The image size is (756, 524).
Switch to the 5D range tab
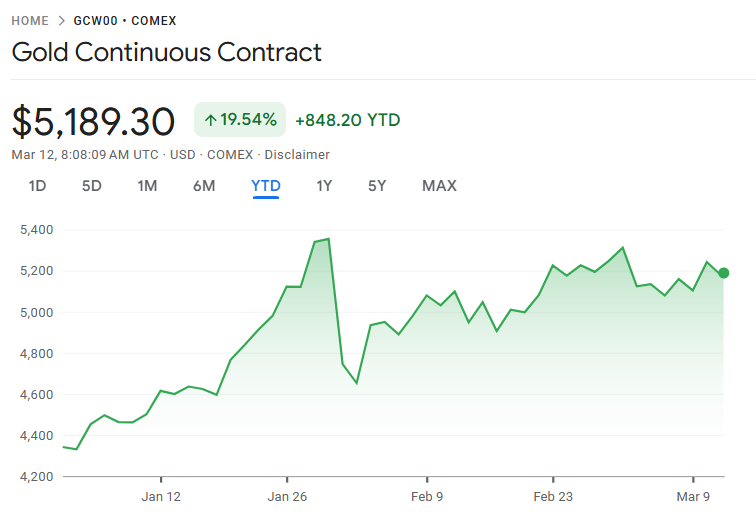coord(92,186)
